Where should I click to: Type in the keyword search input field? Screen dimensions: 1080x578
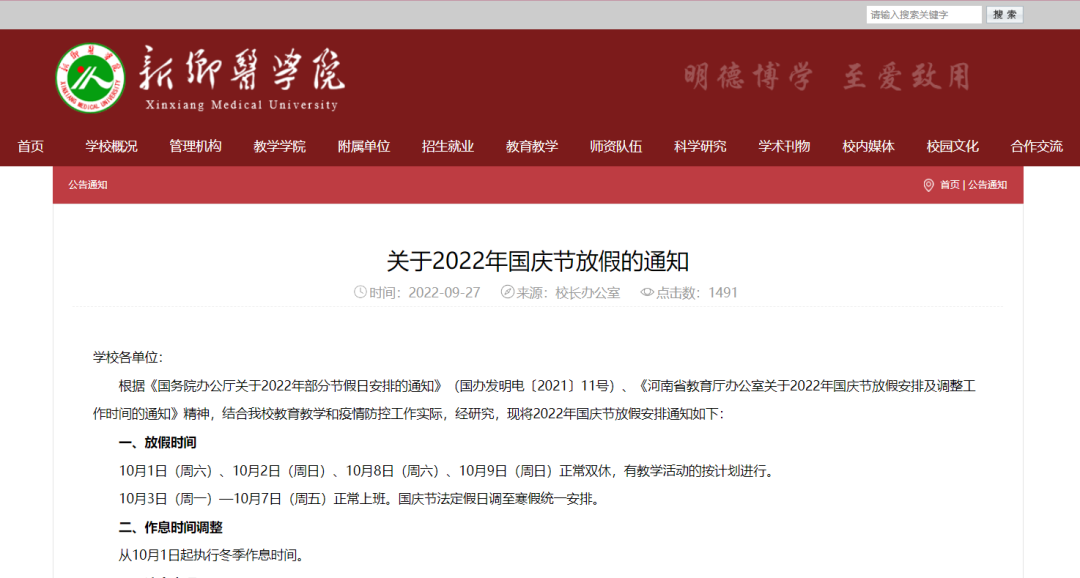923,15
